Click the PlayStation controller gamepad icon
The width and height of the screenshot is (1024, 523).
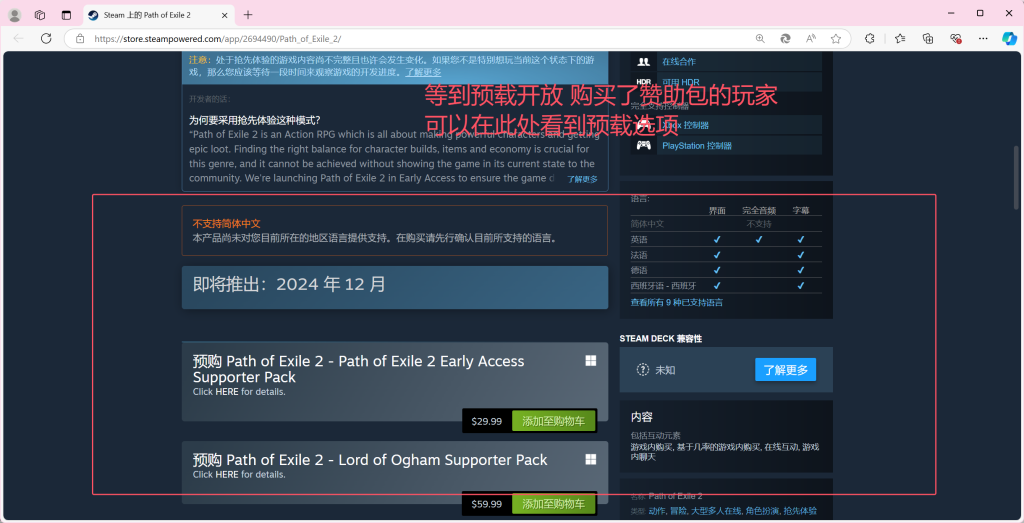coord(644,145)
